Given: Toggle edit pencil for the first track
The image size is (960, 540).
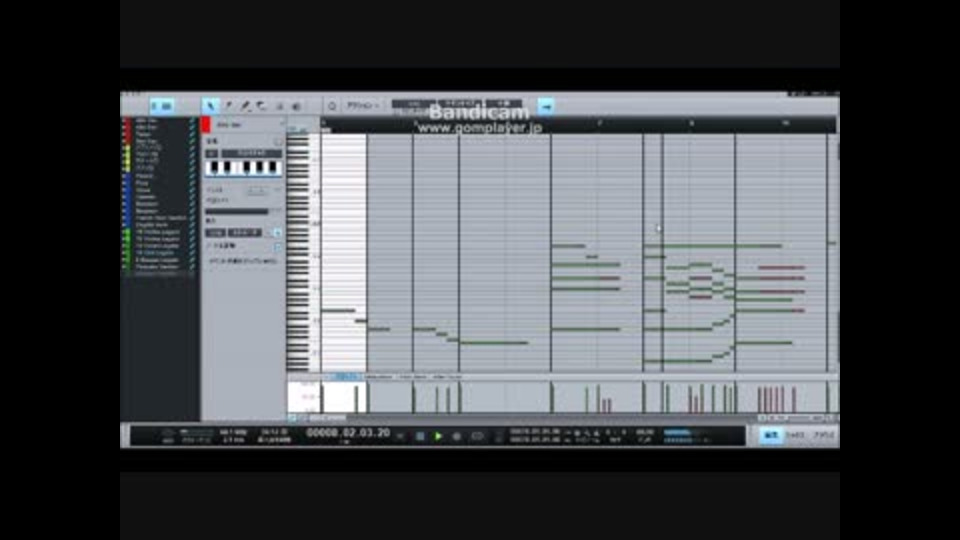Looking at the screenshot, I should [192, 121].
